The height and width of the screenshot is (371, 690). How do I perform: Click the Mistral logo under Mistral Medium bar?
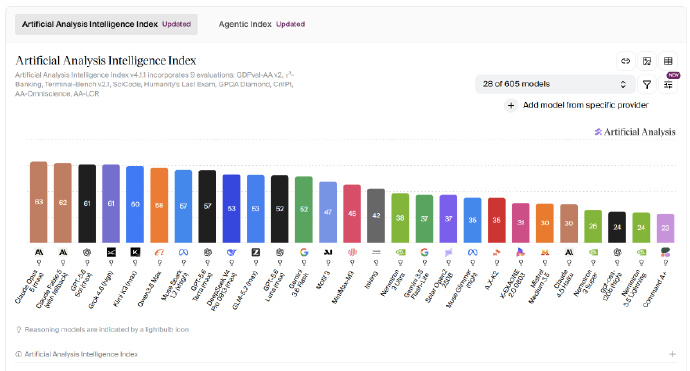[x=545, y=252]
